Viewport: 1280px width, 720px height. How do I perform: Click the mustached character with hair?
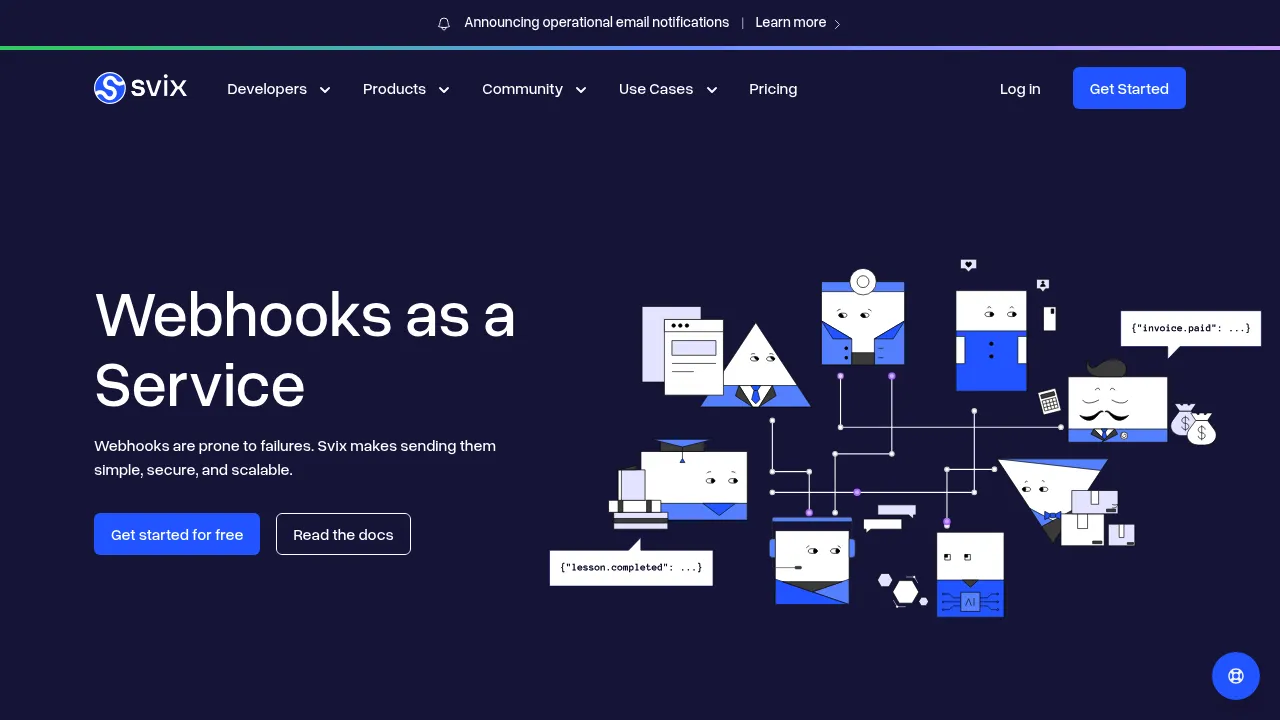coord(1117,402)
